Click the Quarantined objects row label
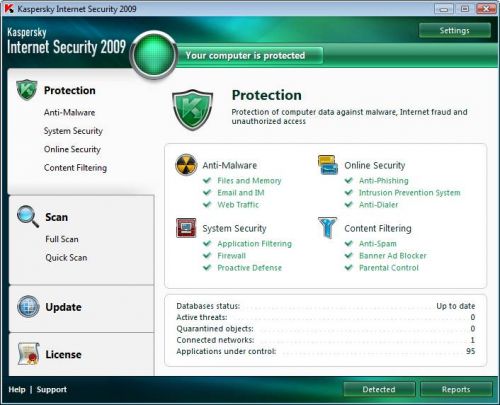This screenshot has height=405, width=500. (215, 329)
